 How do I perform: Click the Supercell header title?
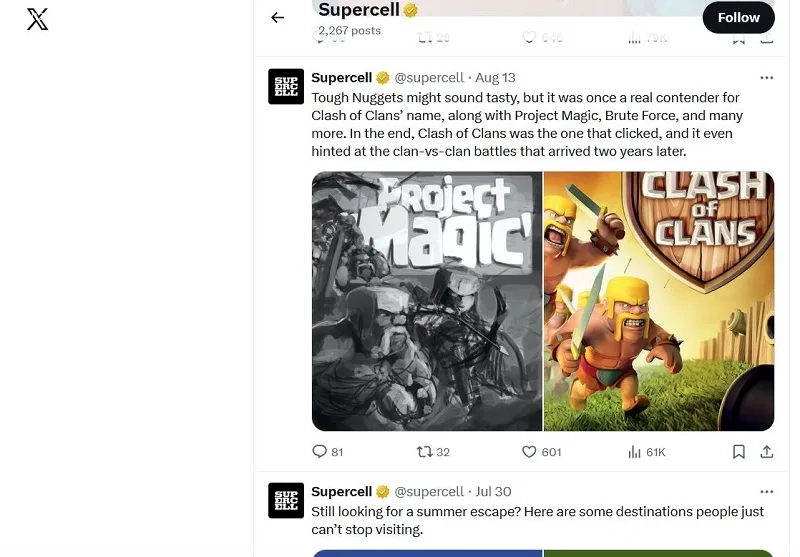pyautogui.click(x=359, y=9)
